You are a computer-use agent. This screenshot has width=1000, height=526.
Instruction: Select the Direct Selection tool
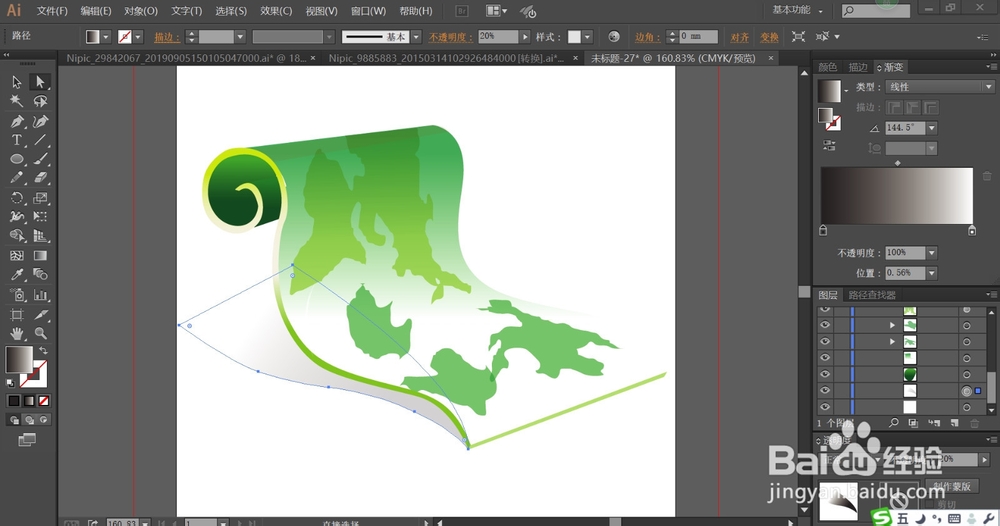coord(41,82)
